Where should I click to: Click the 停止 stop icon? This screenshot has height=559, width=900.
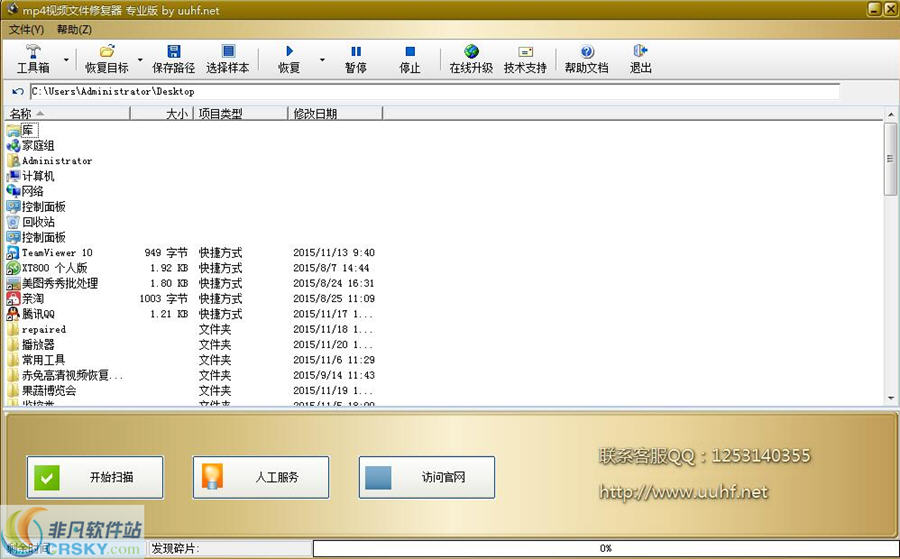point(410,52)
